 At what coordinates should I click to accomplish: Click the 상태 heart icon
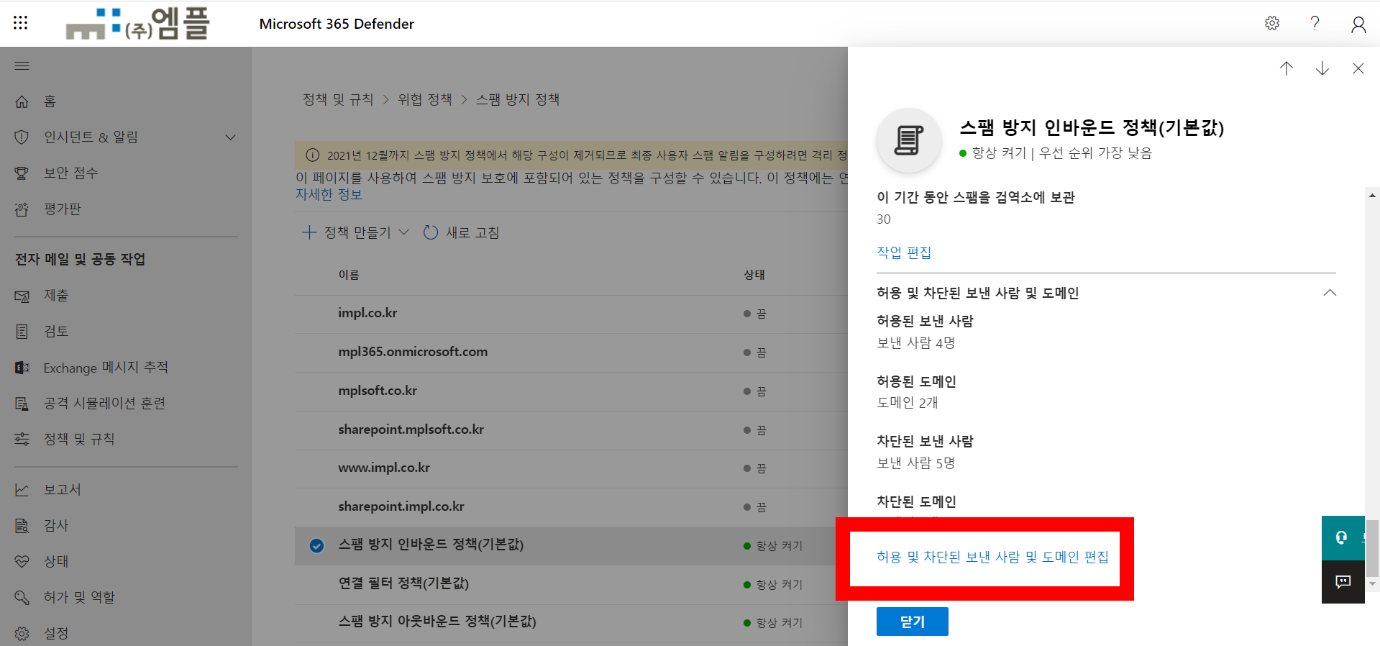pyautogui.click(x=22, y=561)
